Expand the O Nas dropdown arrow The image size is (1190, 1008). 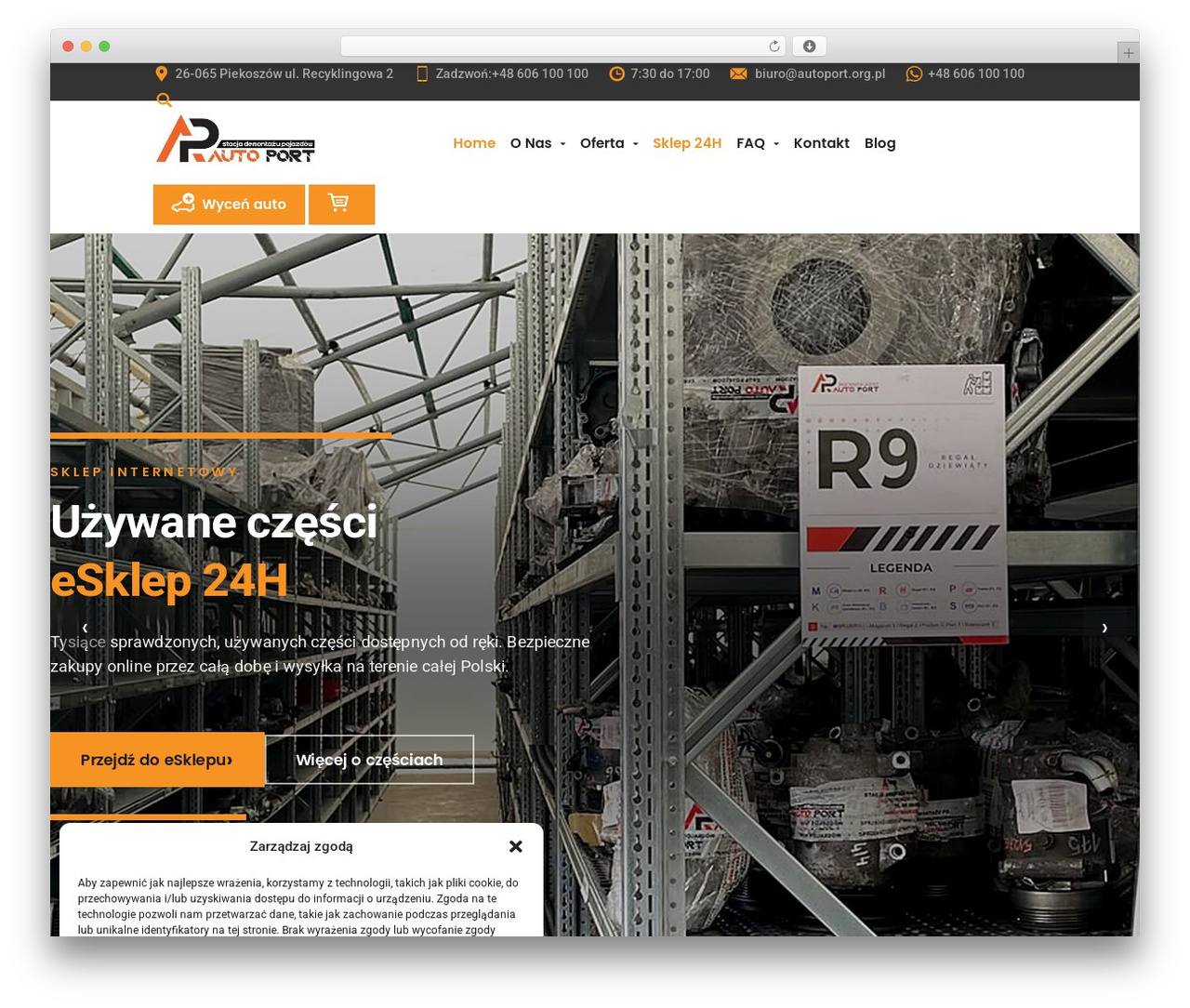tap(562, 144)
